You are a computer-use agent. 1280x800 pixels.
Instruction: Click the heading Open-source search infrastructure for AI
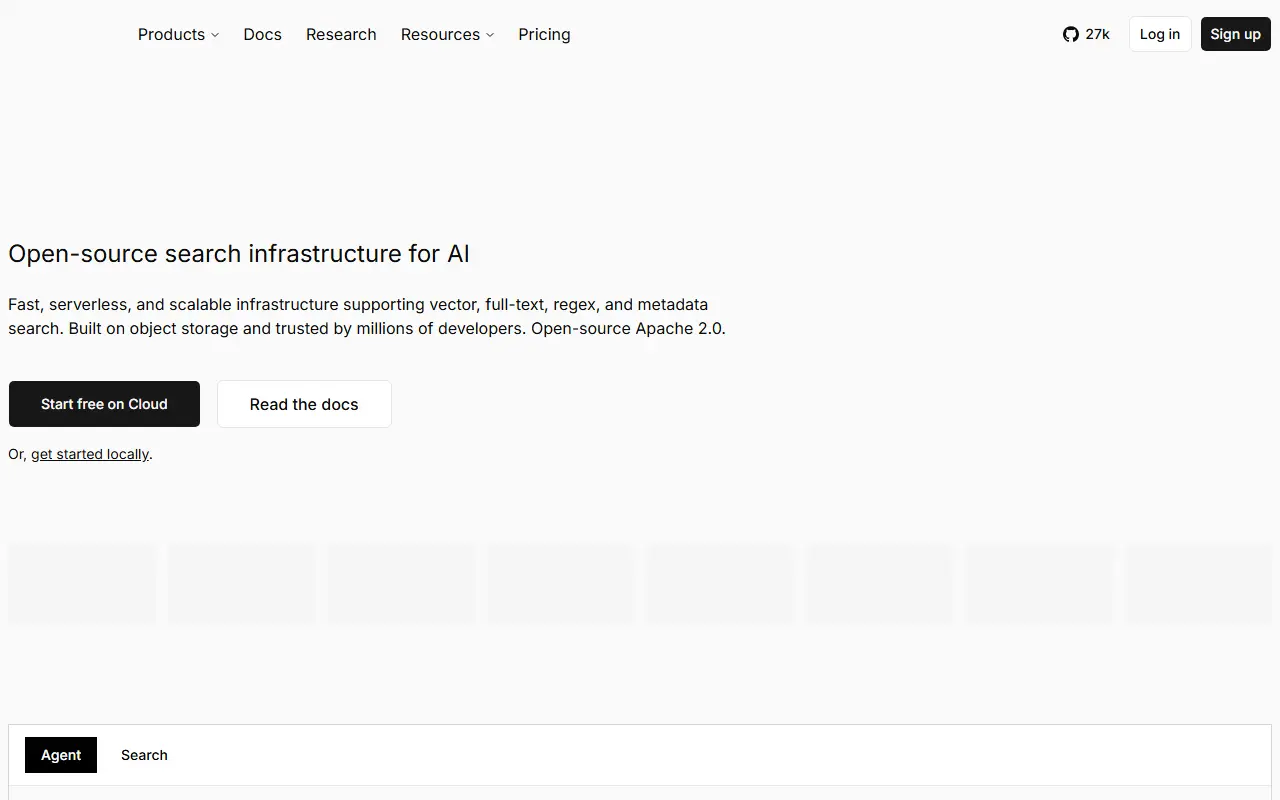(x=239, y=254)
